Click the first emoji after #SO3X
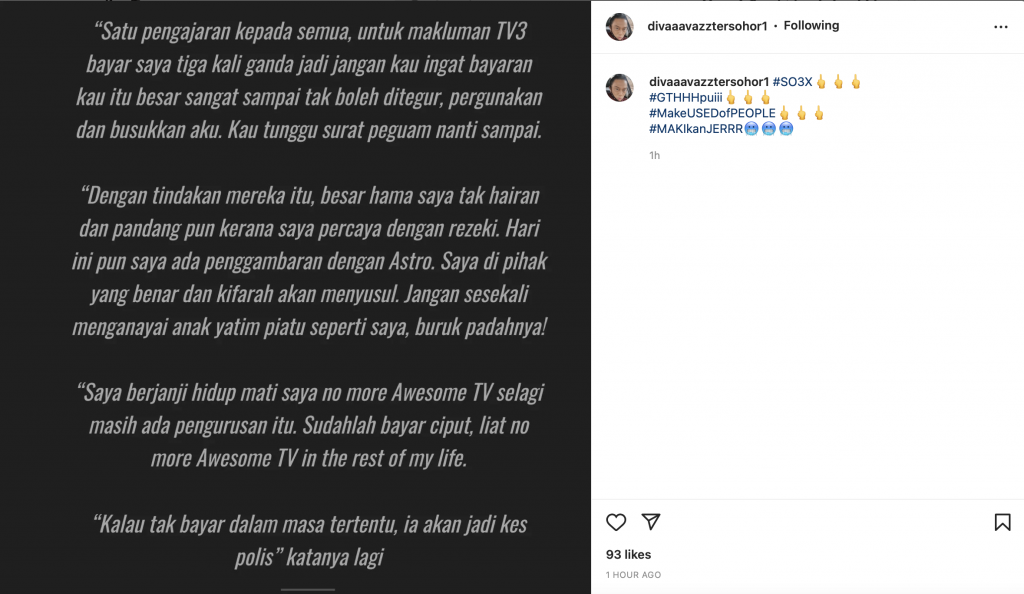Screen dimensions: 1024x594 pos(822,82)
